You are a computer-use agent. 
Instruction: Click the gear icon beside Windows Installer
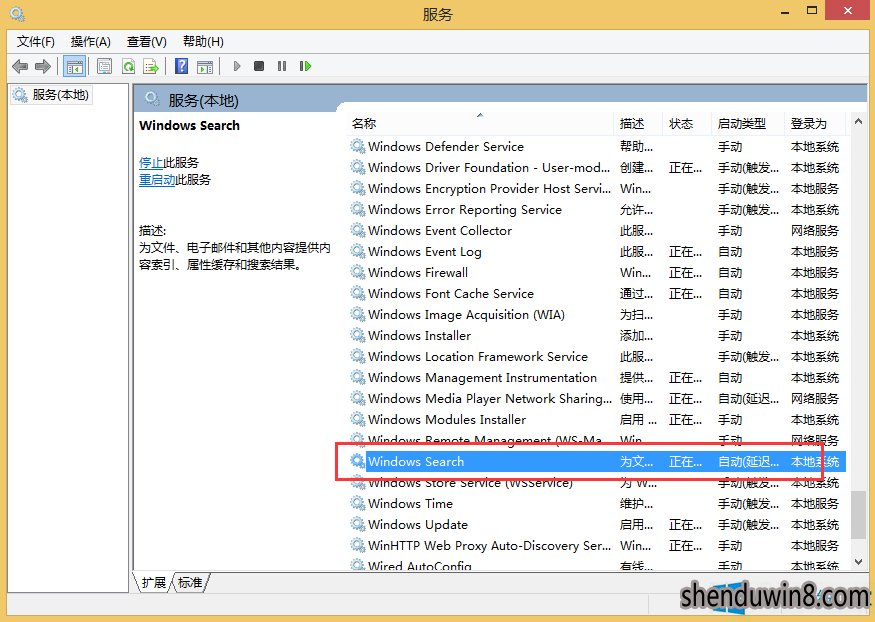point(357,335)
